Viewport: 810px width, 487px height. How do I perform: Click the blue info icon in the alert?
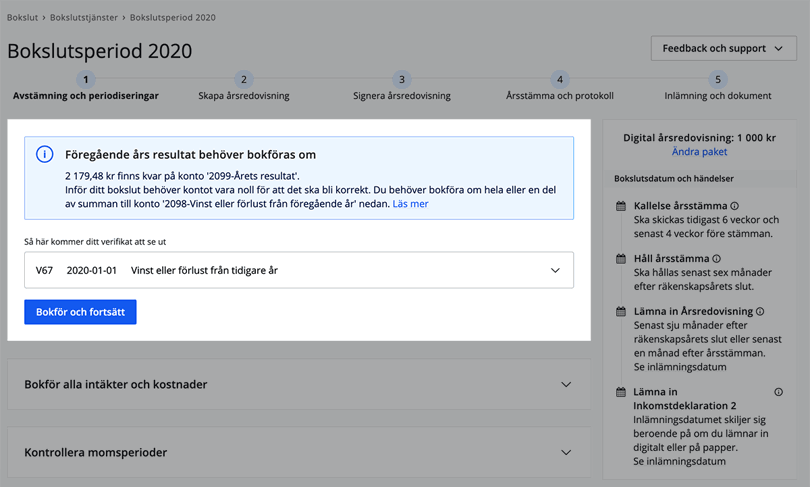(x=44, y=154)
